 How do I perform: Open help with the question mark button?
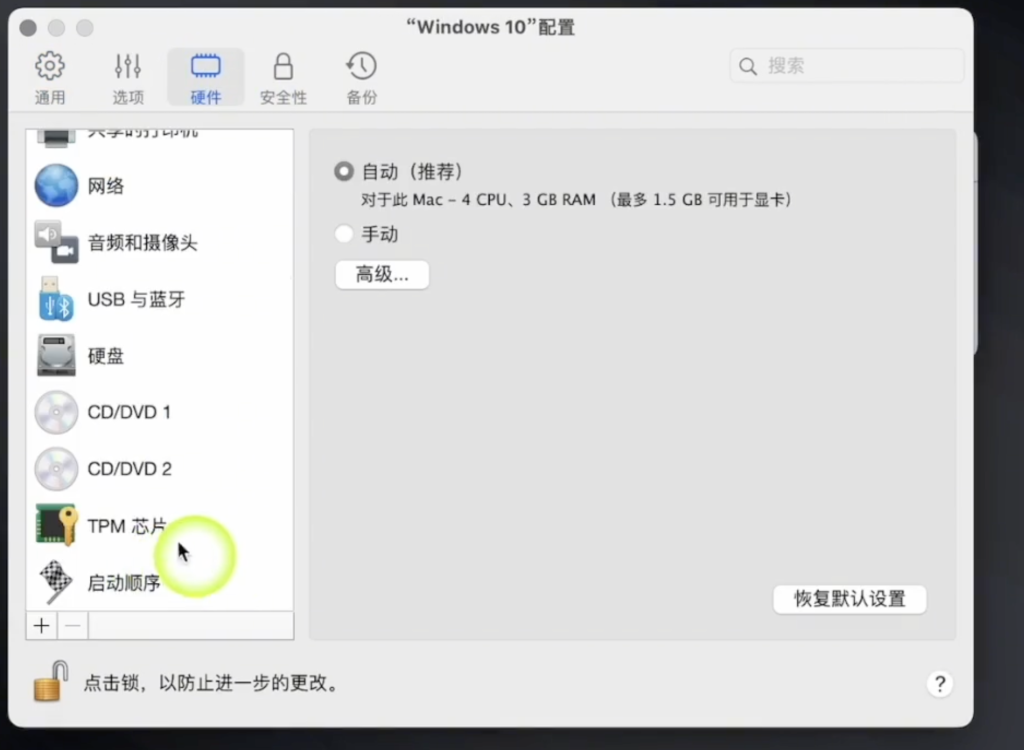tap(940, 684)
